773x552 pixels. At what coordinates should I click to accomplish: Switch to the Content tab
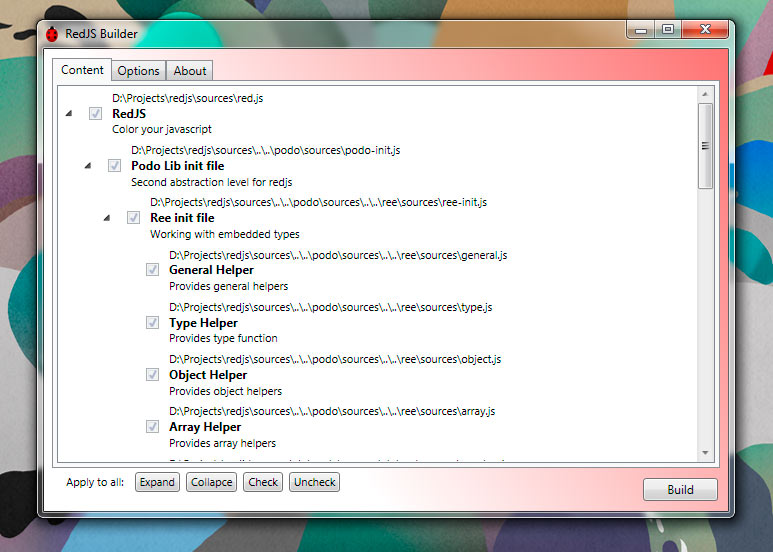point(82,70)
